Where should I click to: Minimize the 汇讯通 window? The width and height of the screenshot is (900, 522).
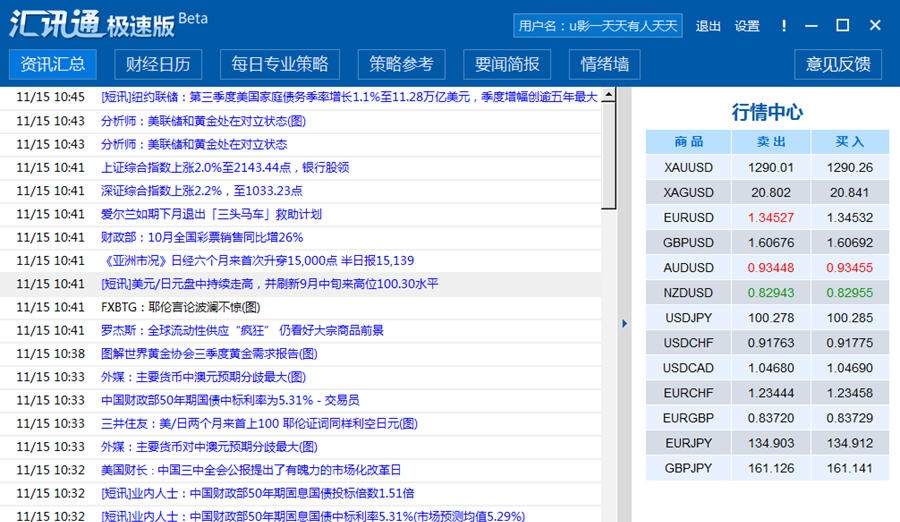(x=813, y=26)
